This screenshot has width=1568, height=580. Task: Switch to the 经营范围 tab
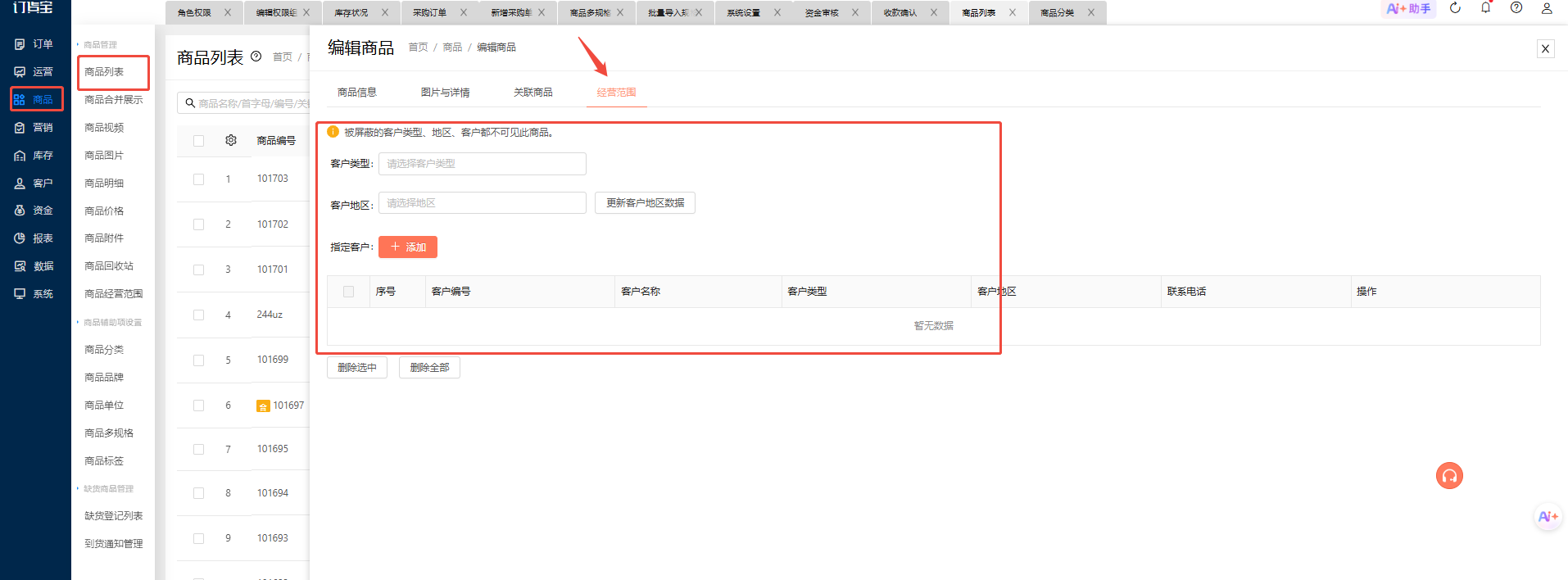click(617, 93)
